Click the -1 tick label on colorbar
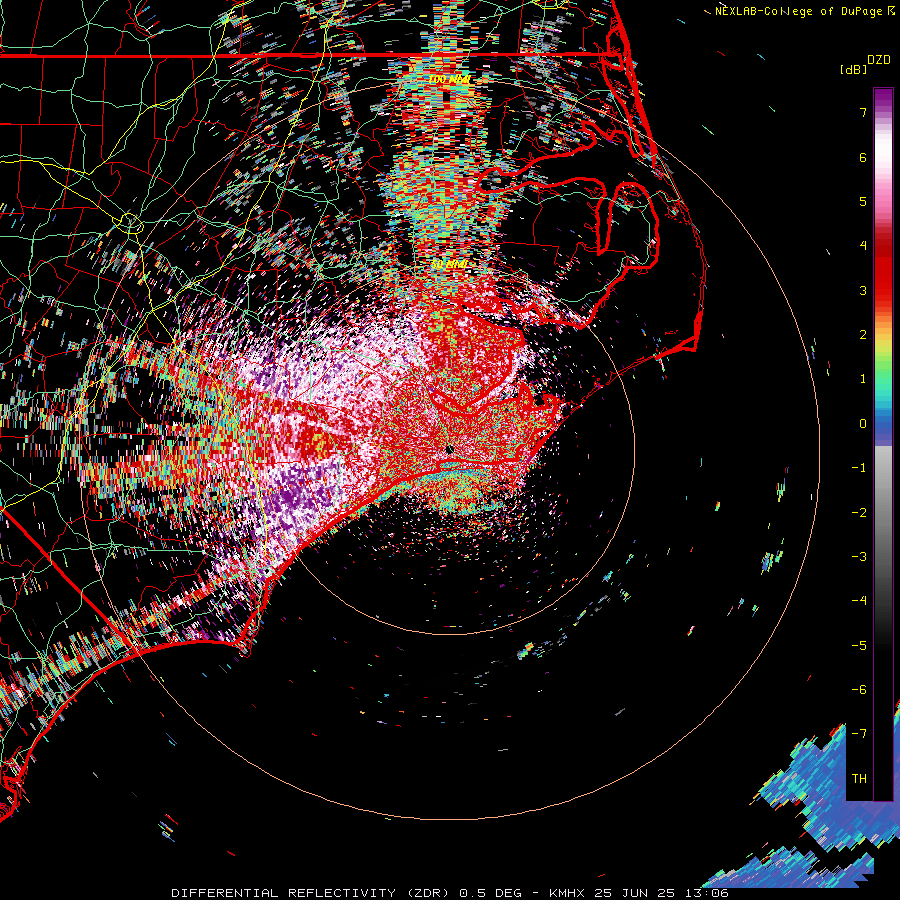900x900 pixels. tap(859, 467)
